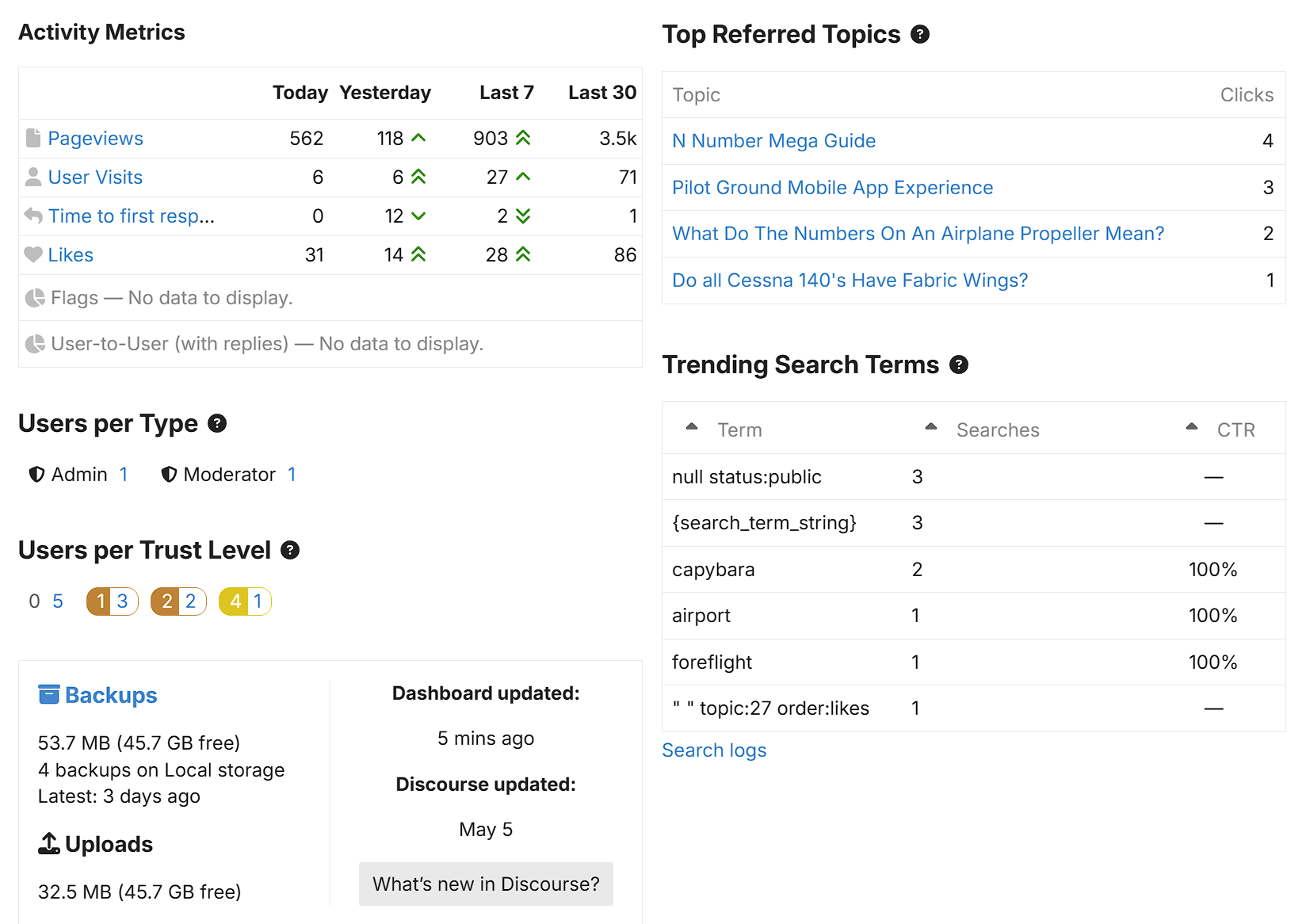This screenshot has width=1306, height=924.
Task: Click the What's new in Discourse button
Action: click(486, 884)
